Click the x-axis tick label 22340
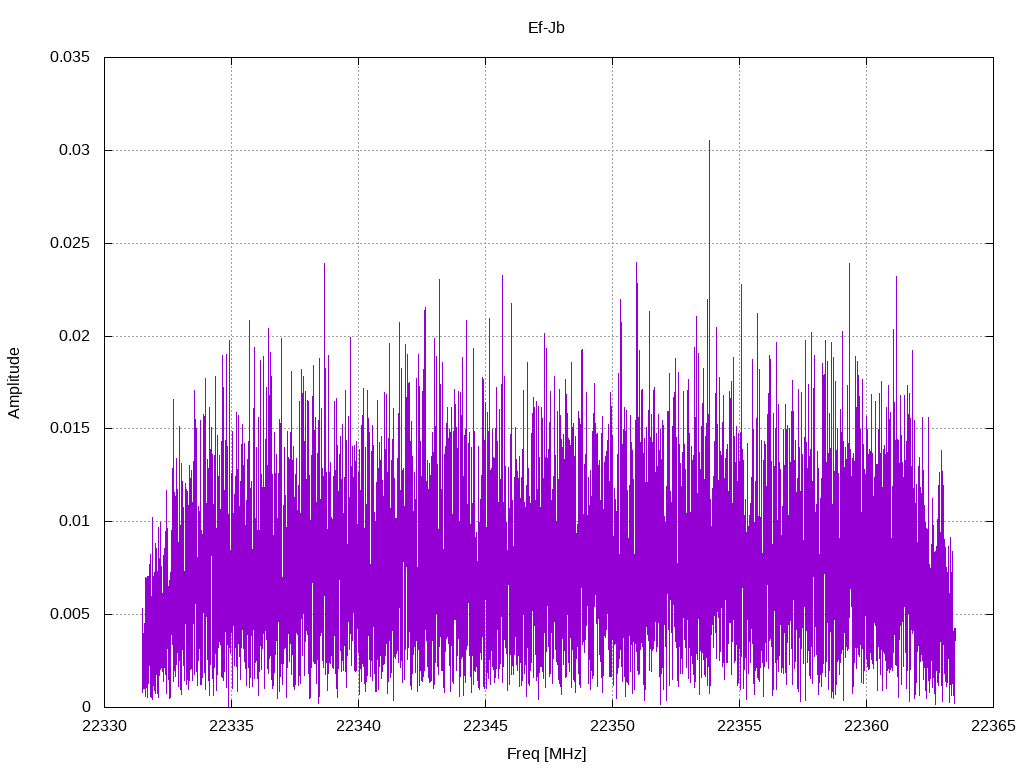The image size is (1024, 768). point(358,726)
